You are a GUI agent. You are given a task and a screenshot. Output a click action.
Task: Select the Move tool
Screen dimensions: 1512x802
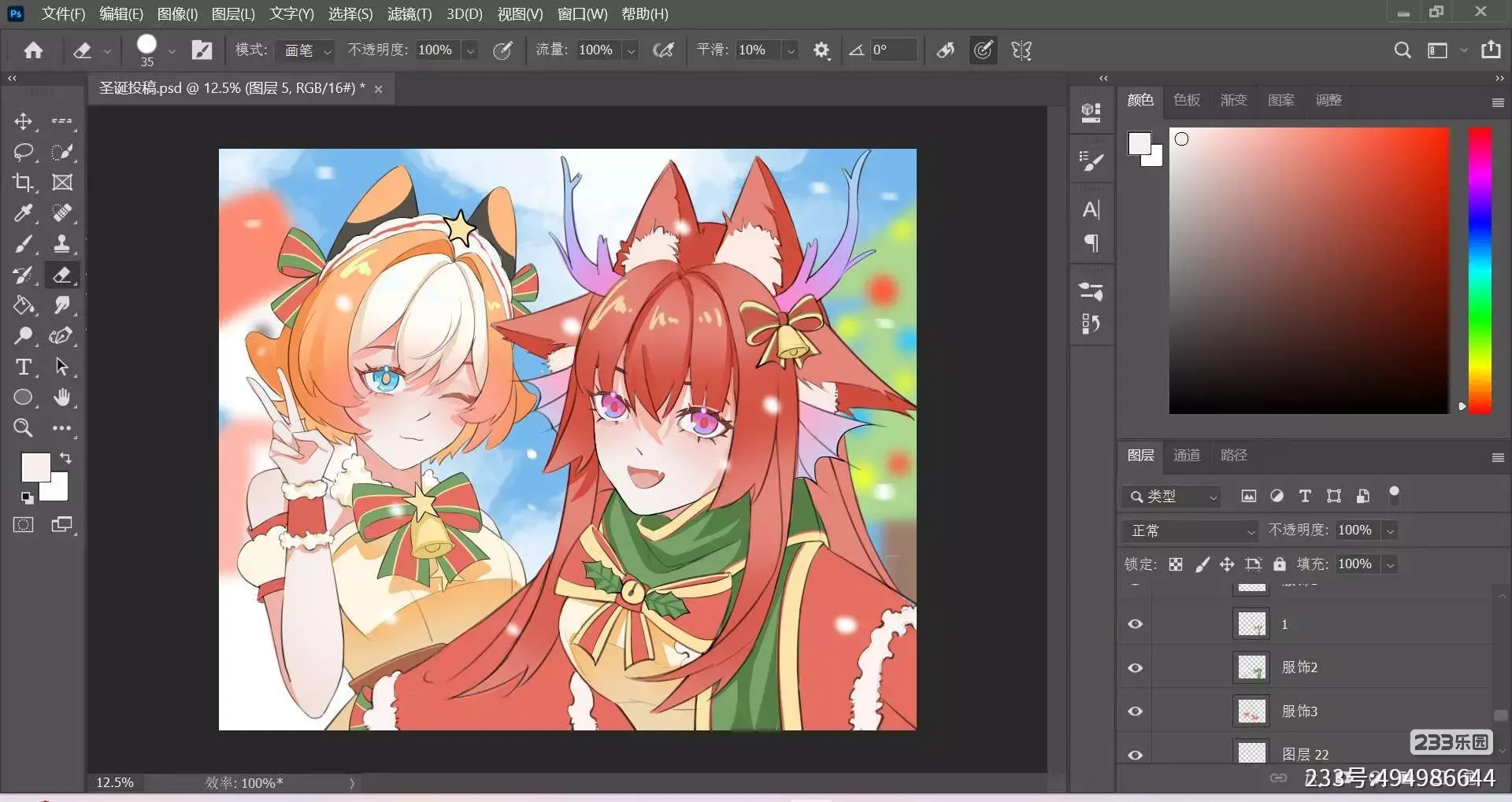point(23,121)
